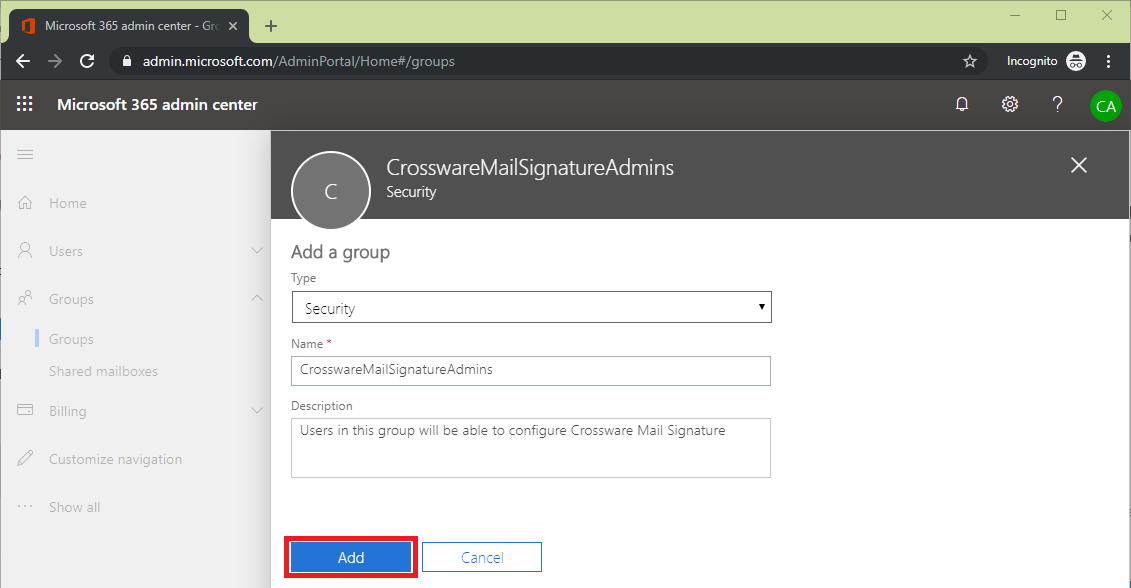Expand the Billing section chevron
Screen dimensions: 1131x588
[x=257, y=411]
